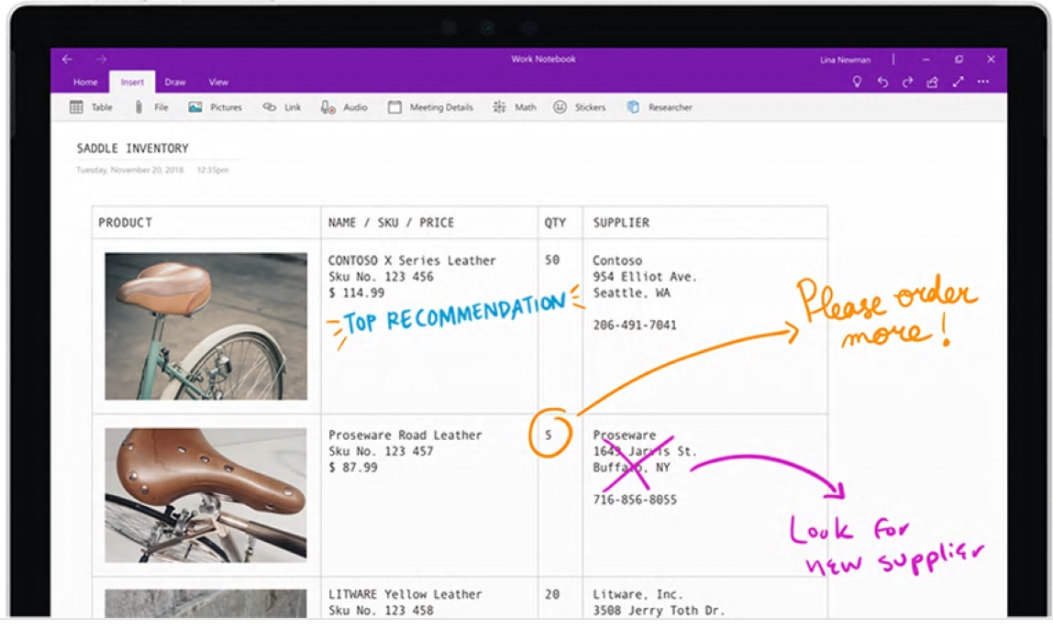The width and height of the screenshot is (1053, 630).
Task: Attach a file using the File button
Action: point(152,107)
